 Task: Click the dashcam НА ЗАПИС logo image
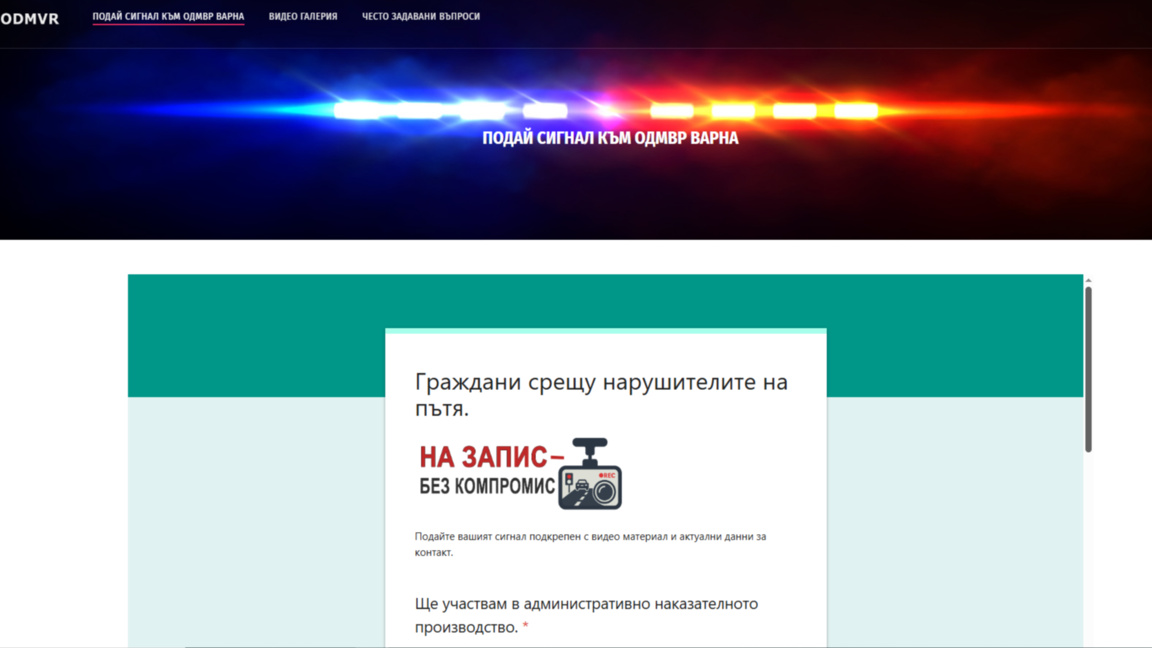(520, 473)
